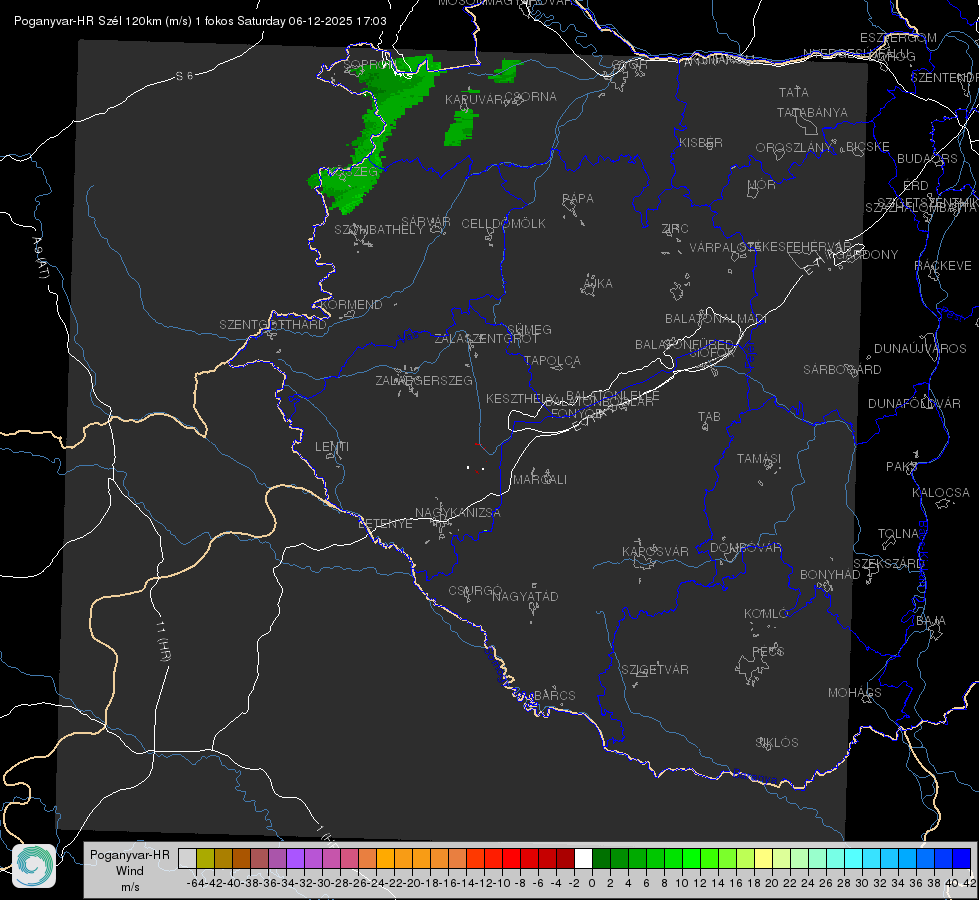
Task: Click the 'm/s' legend unit label
Action: click(130, 887)
